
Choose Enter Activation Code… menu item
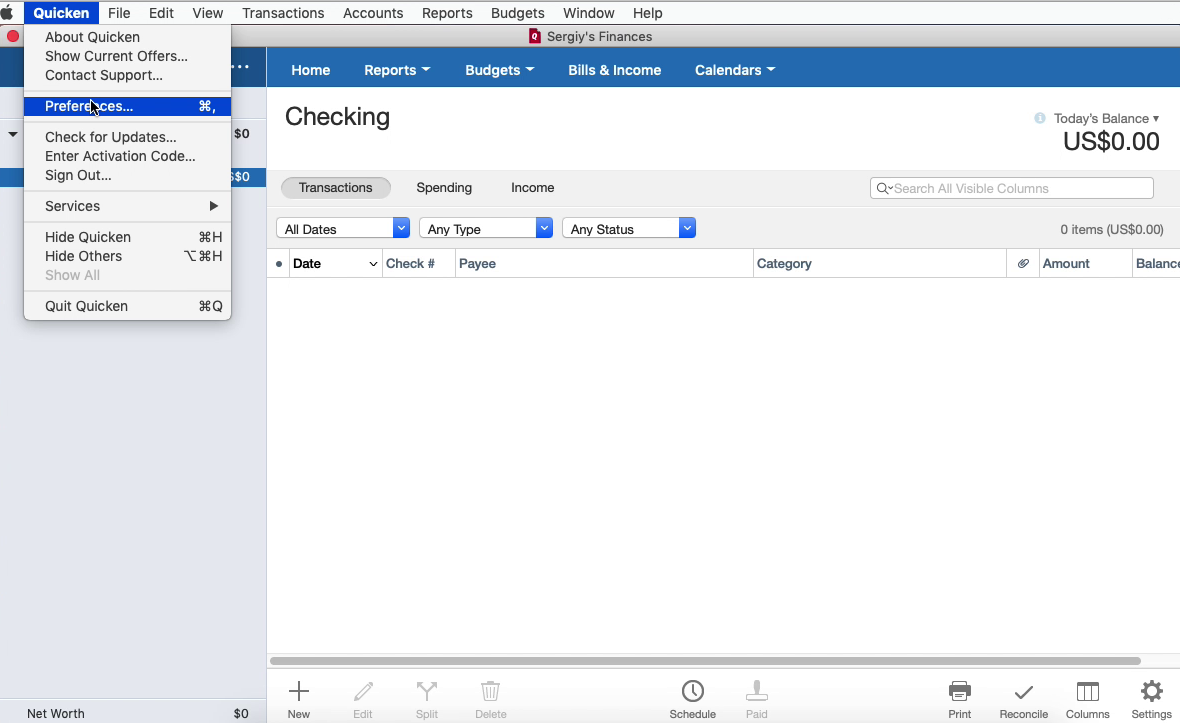click(128, 156)
